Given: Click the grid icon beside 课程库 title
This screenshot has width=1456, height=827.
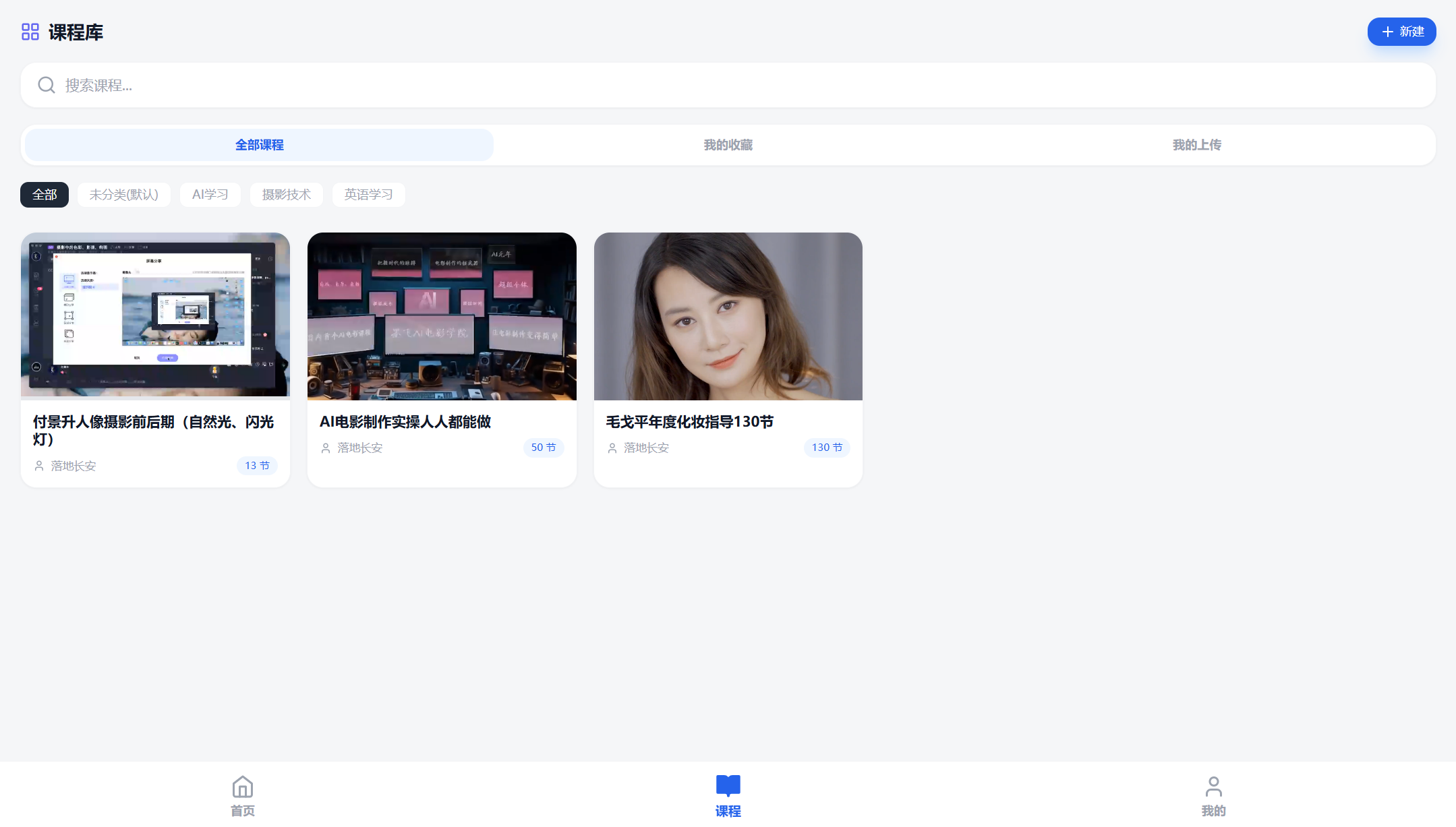Looking at the screenshot, I should coord(30,31).
